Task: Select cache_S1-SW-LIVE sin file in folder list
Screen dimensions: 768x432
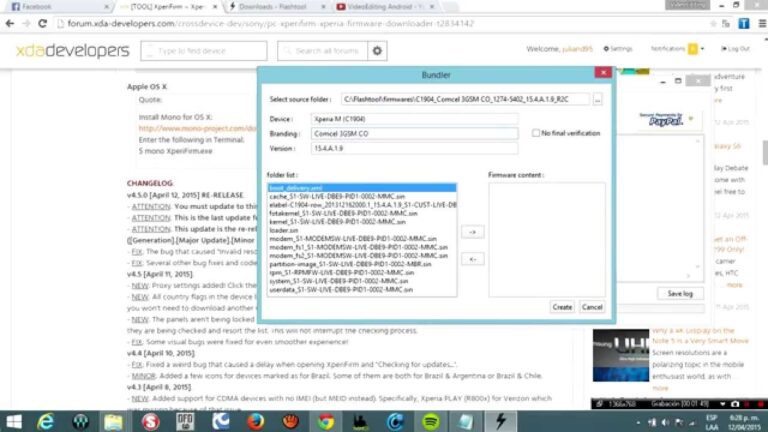Action: click(x=362, y=196)
